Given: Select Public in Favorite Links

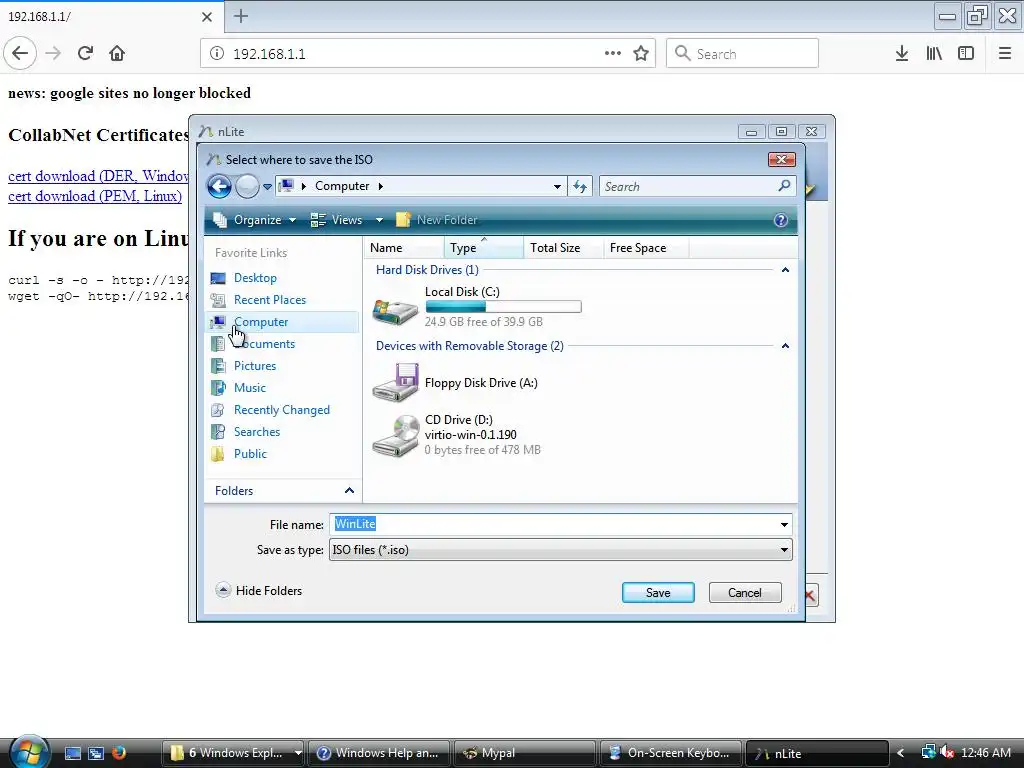Looking at the screenshot, I should tap(250, 454).
